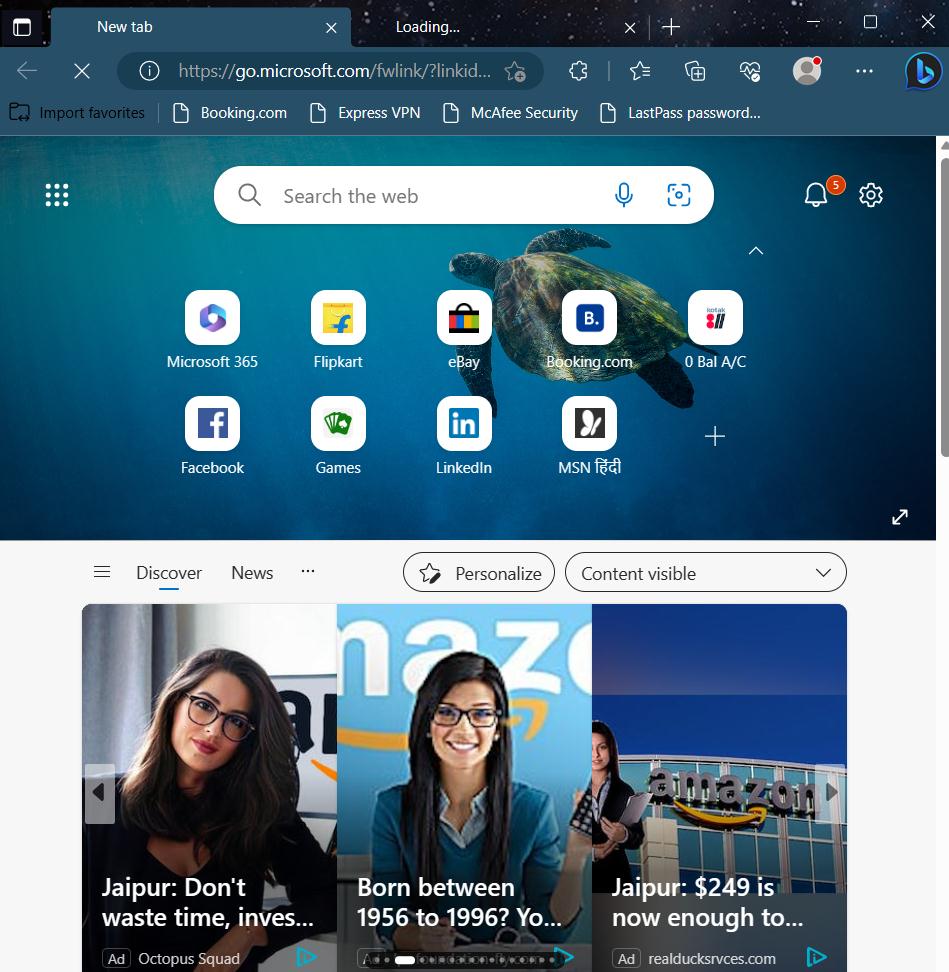Open the Favorites list
This screenshot has height=972, width=949.
(640, 71)
